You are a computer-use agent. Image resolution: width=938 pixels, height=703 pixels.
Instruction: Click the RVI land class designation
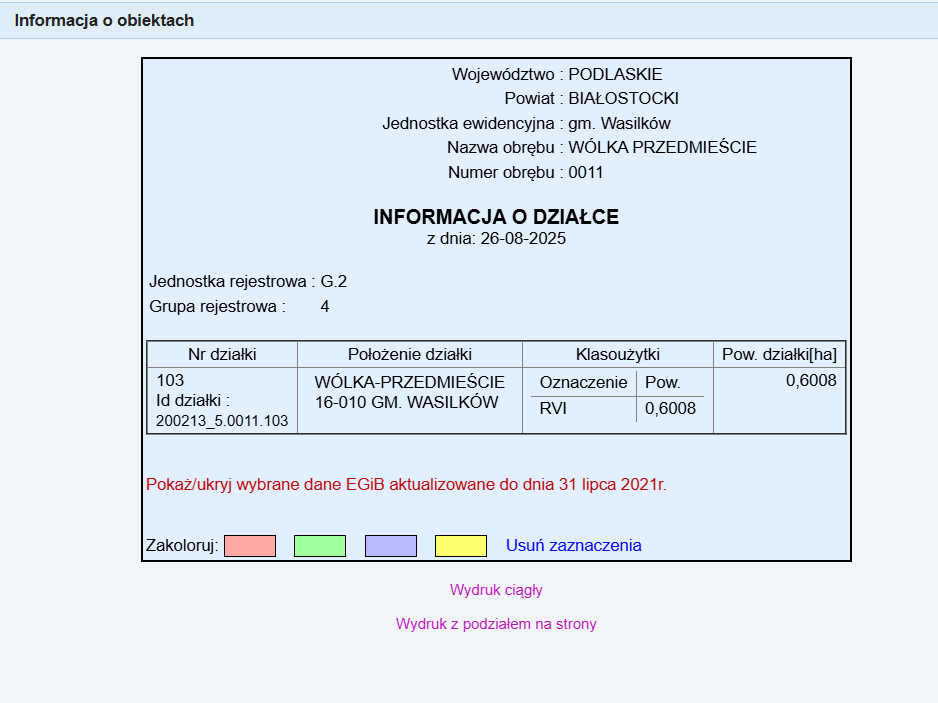click(x=553, y=408)
